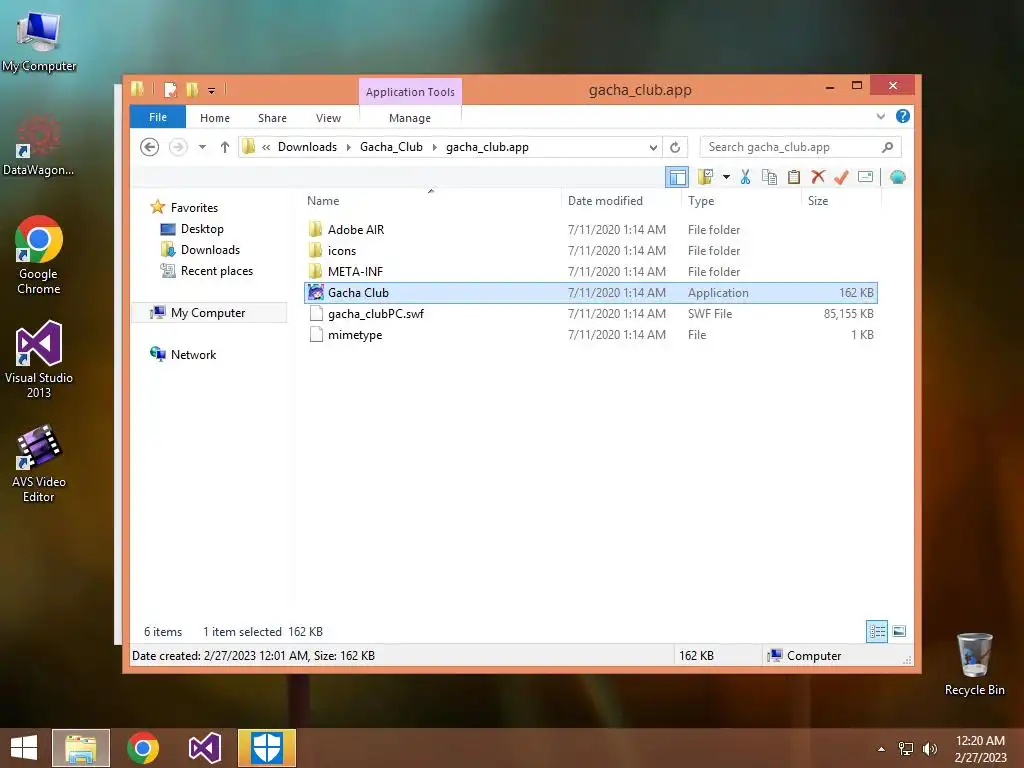1024x768 pixels.
Task: Switch to the Share ribbon tab
Action: point(272,118)
